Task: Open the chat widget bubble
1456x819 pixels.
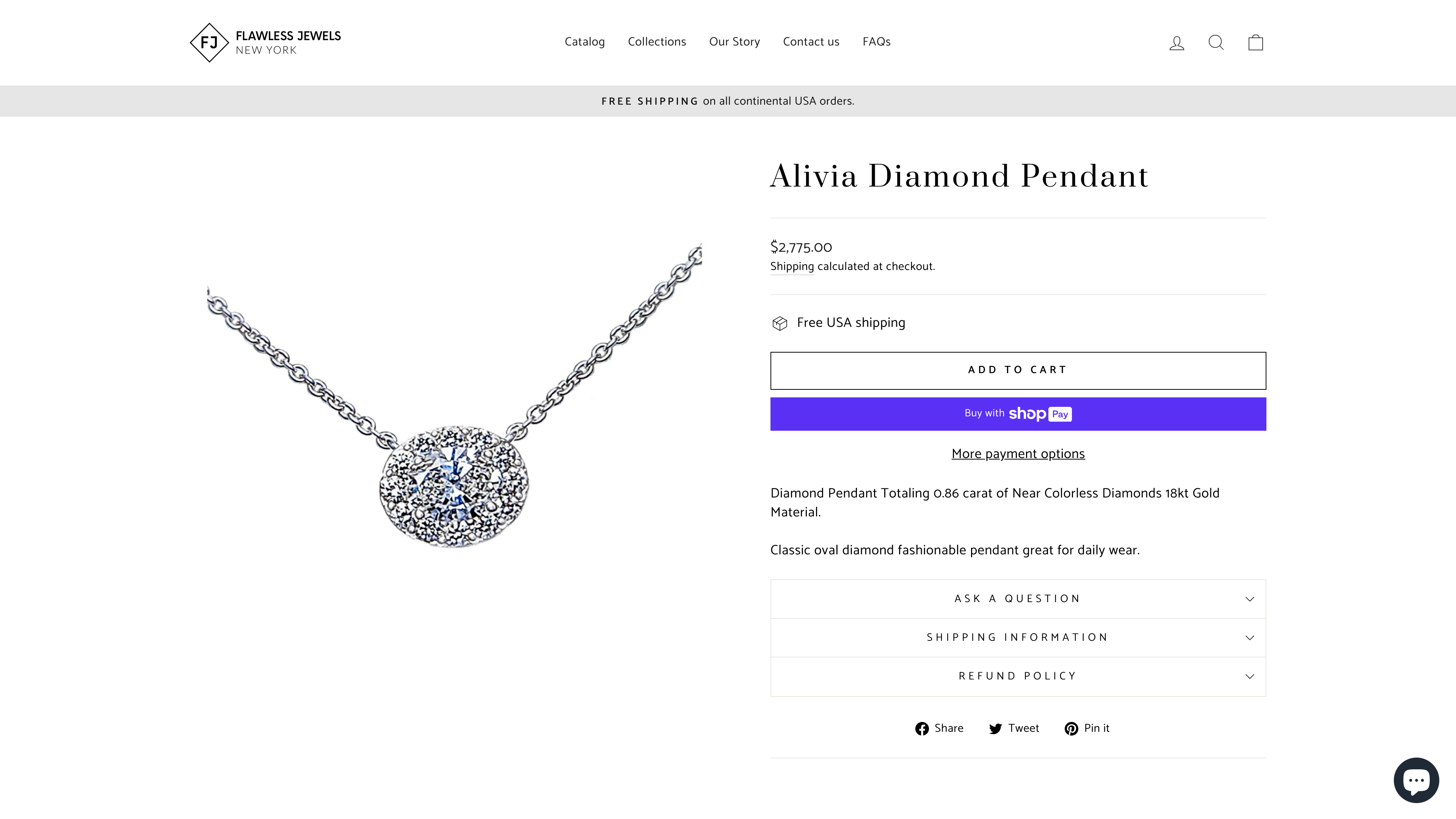Action: 1417,780
